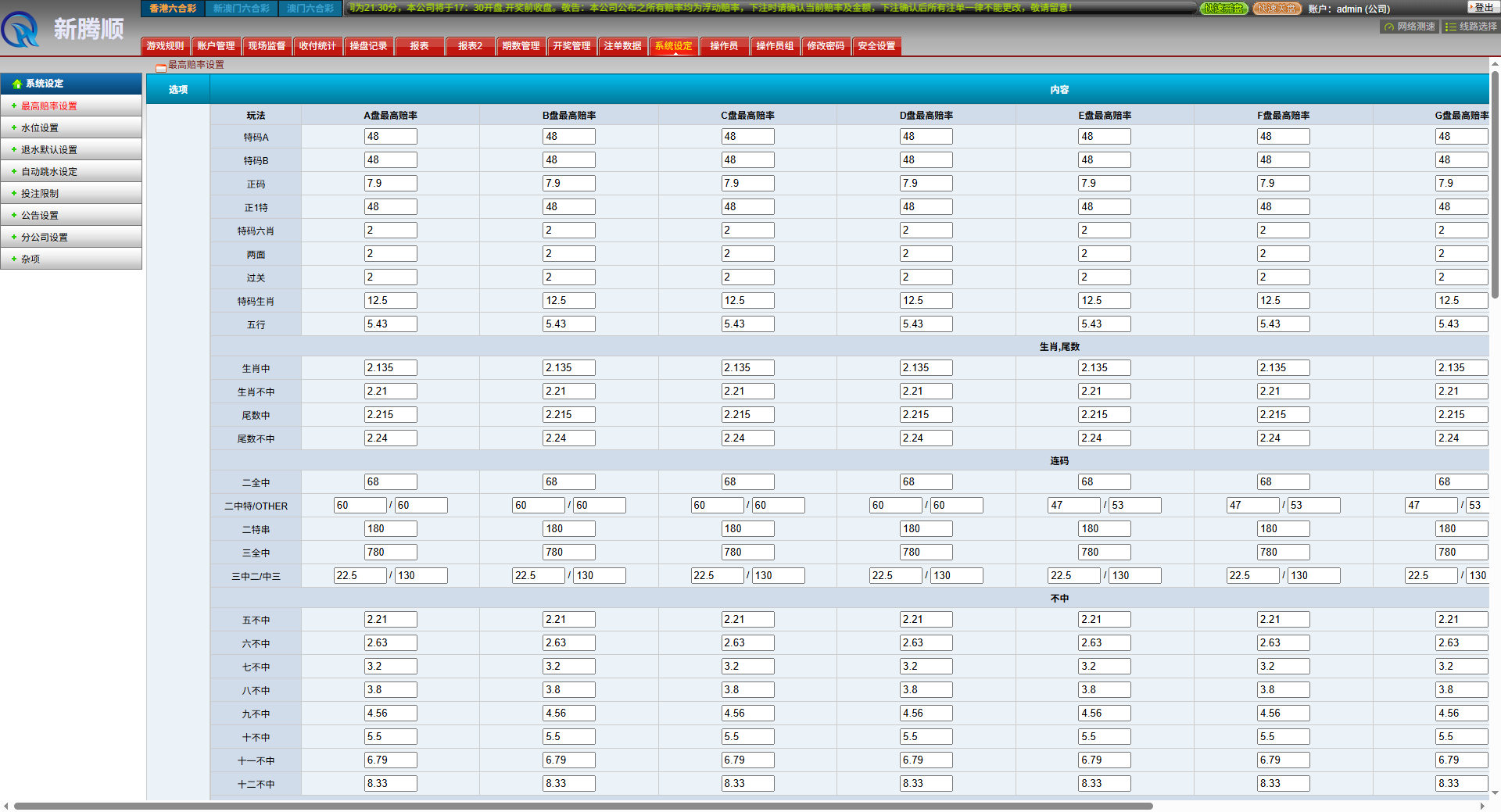Open the 公告设置 sidebar link
Image resolution: width=1501 pixels, height=812 pixels.
pos(39,215)
